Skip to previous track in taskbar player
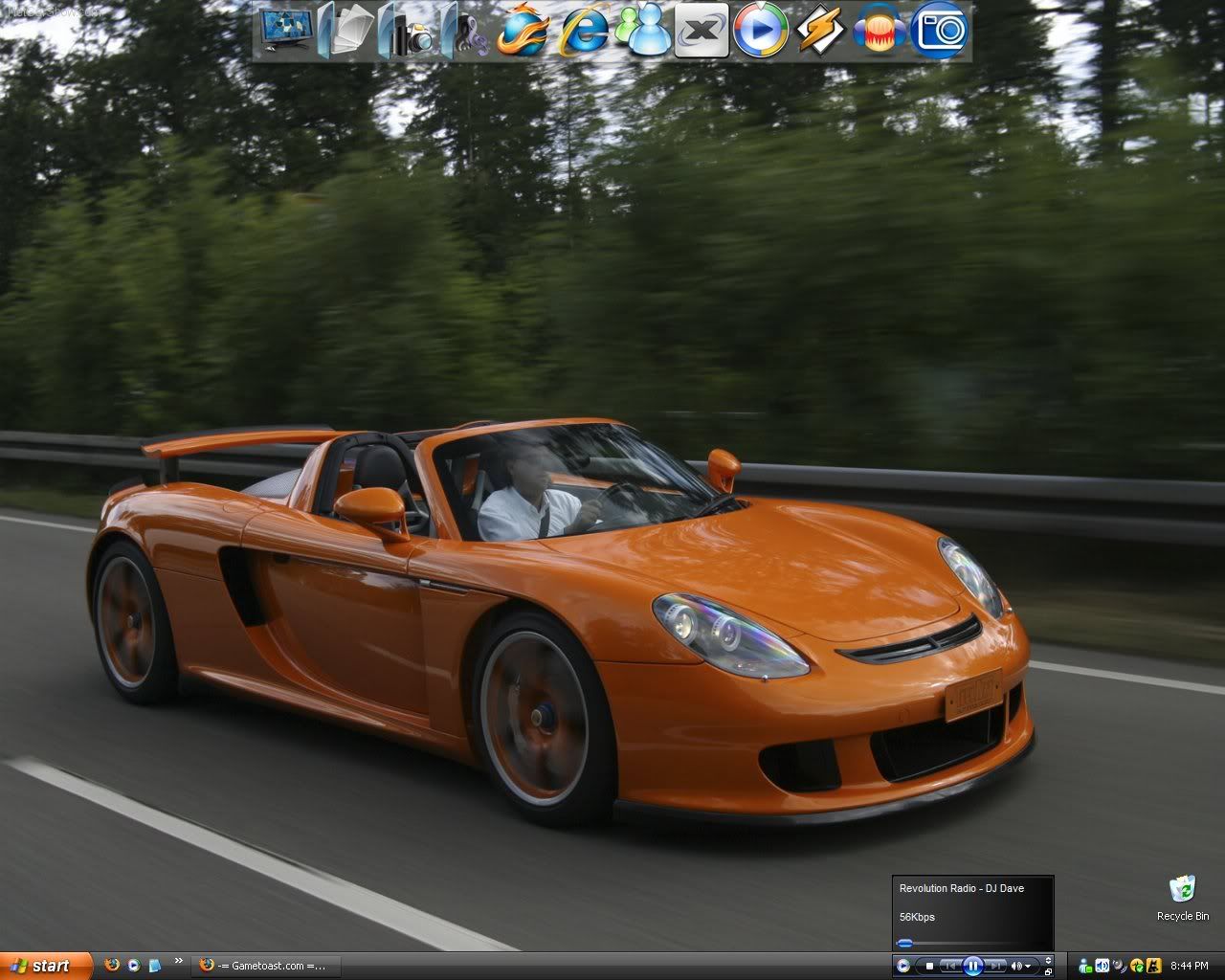 pyautogui.click(x=951, y=967)
